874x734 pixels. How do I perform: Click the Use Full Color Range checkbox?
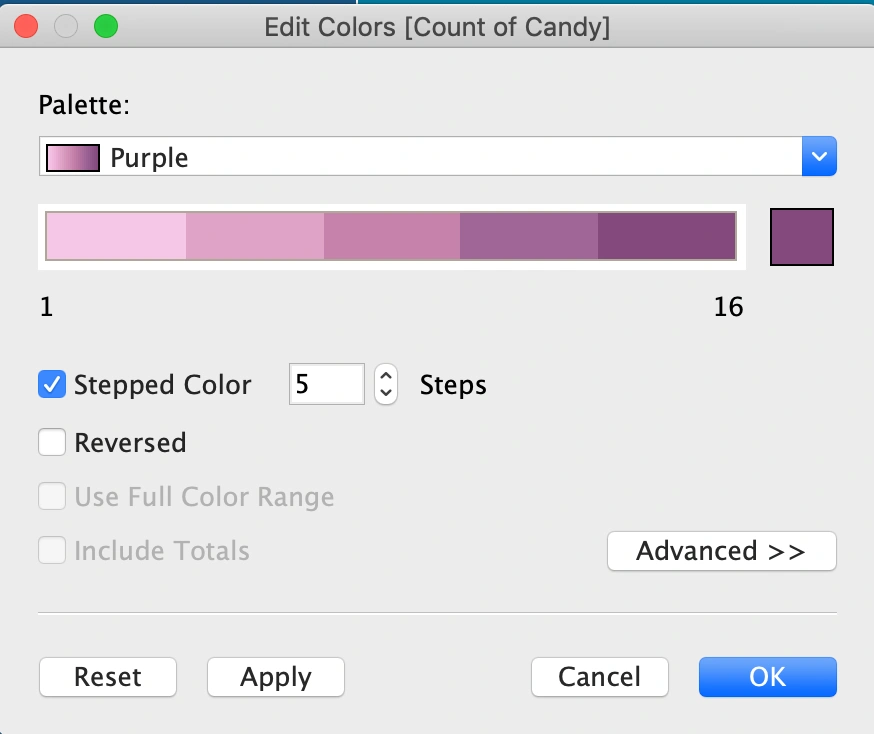(52, 497)
